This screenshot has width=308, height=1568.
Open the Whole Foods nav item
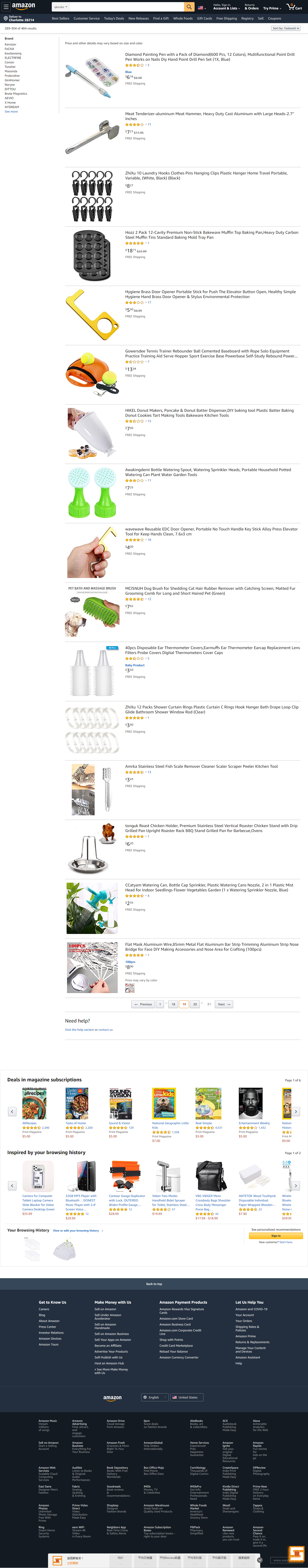(x=183, y=18)
